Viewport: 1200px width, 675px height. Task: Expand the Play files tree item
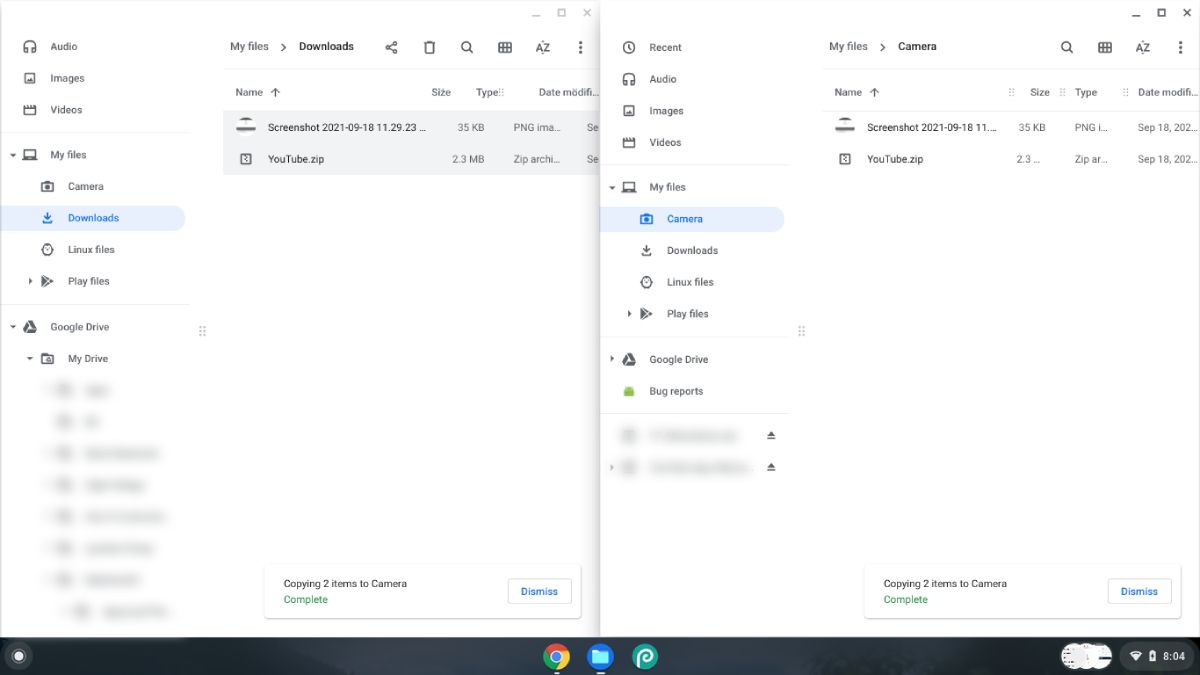(29, 281)
